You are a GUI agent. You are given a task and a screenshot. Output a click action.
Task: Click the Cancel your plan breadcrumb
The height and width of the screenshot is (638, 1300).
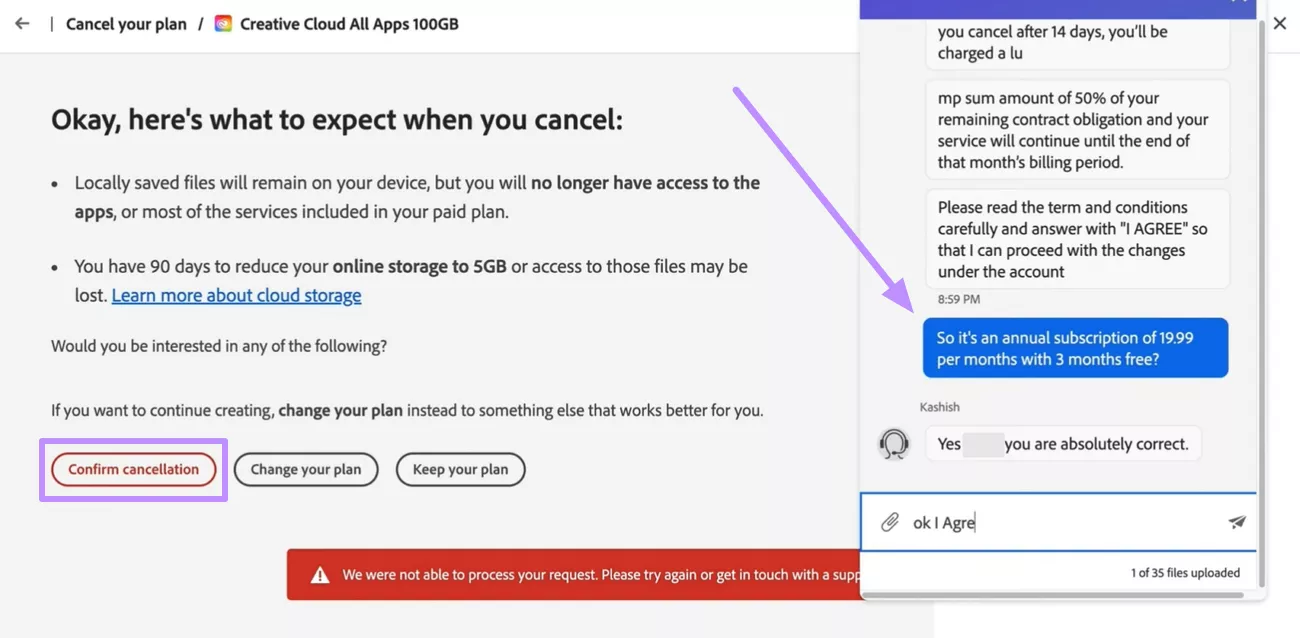click(126, 23)
